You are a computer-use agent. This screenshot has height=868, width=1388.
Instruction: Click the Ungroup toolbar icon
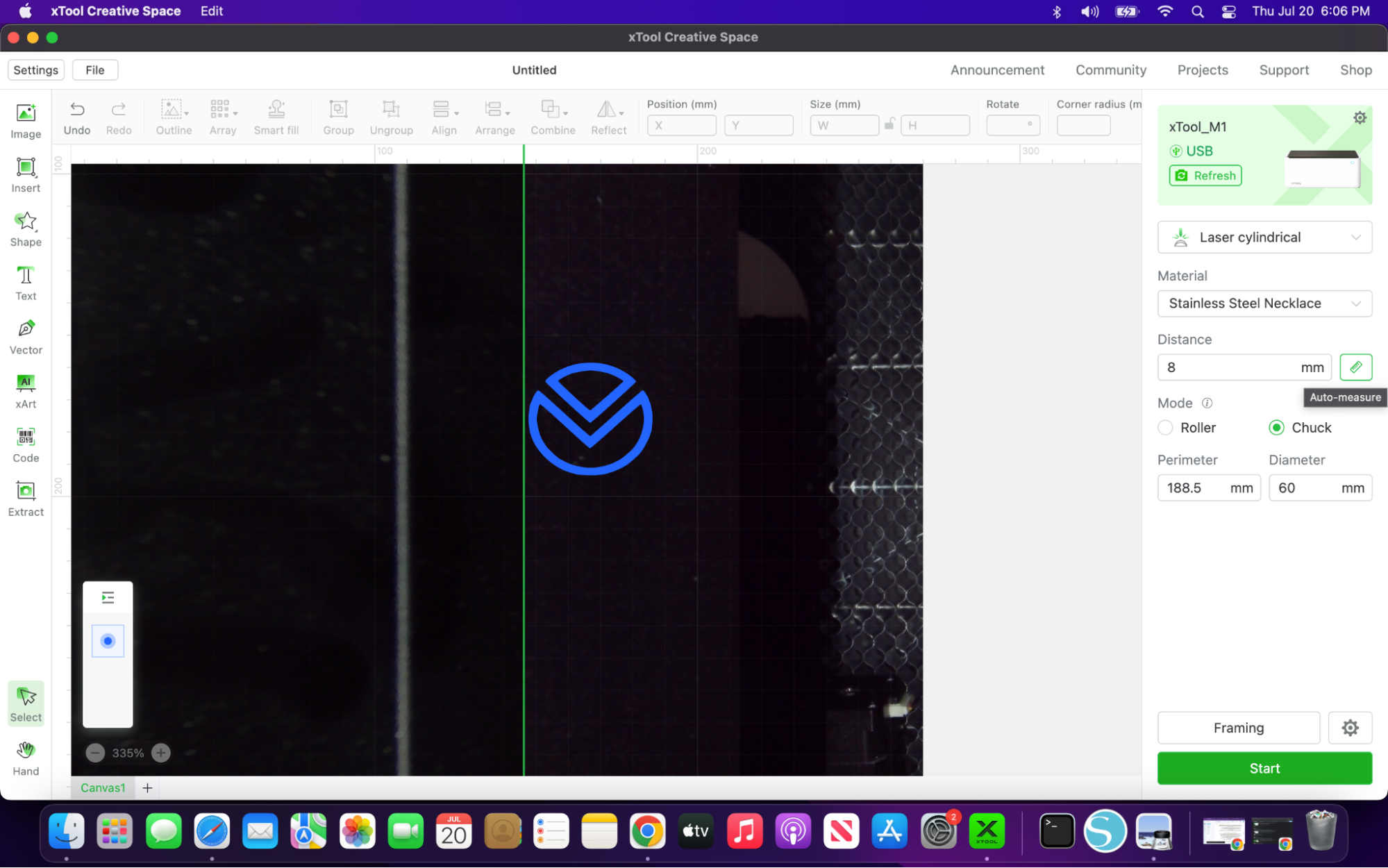[x=391, y=117]
